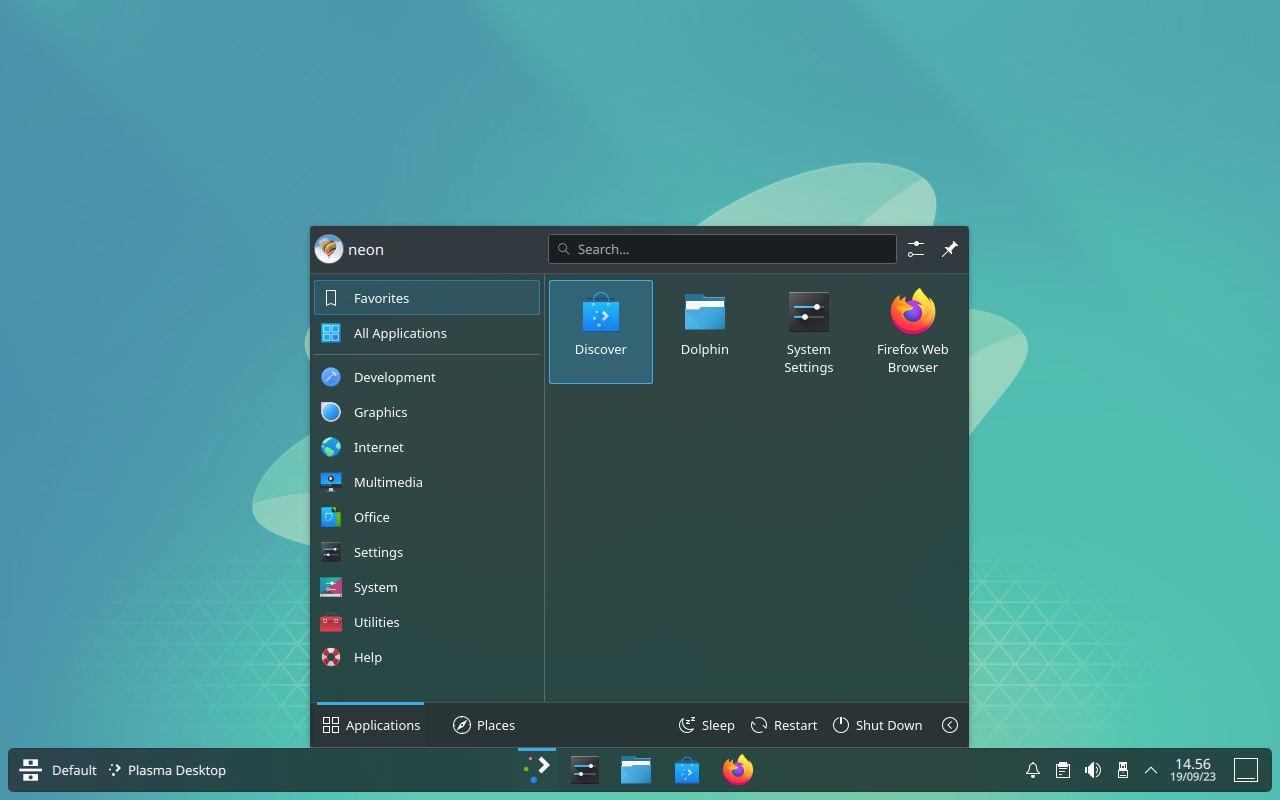Click the chevron next to Shut Down
Viewport: 1280px width, 800px height.
coord(949,725)
